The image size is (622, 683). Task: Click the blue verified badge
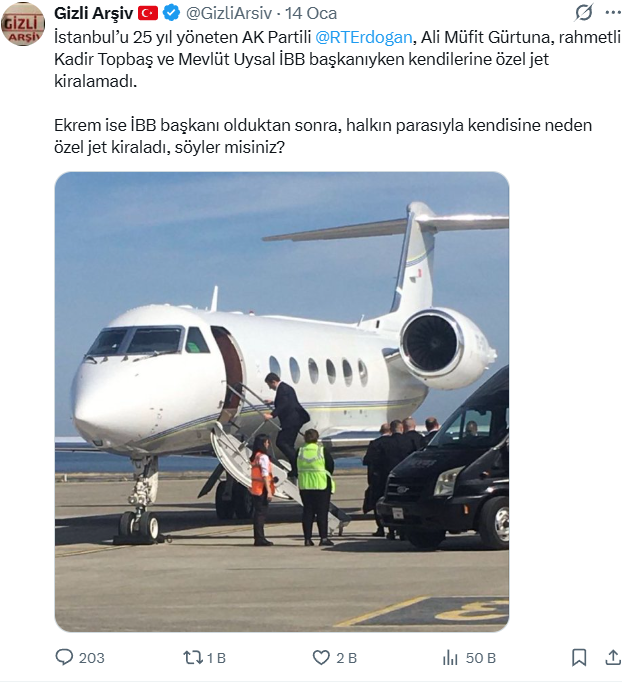tap(171, 13)
